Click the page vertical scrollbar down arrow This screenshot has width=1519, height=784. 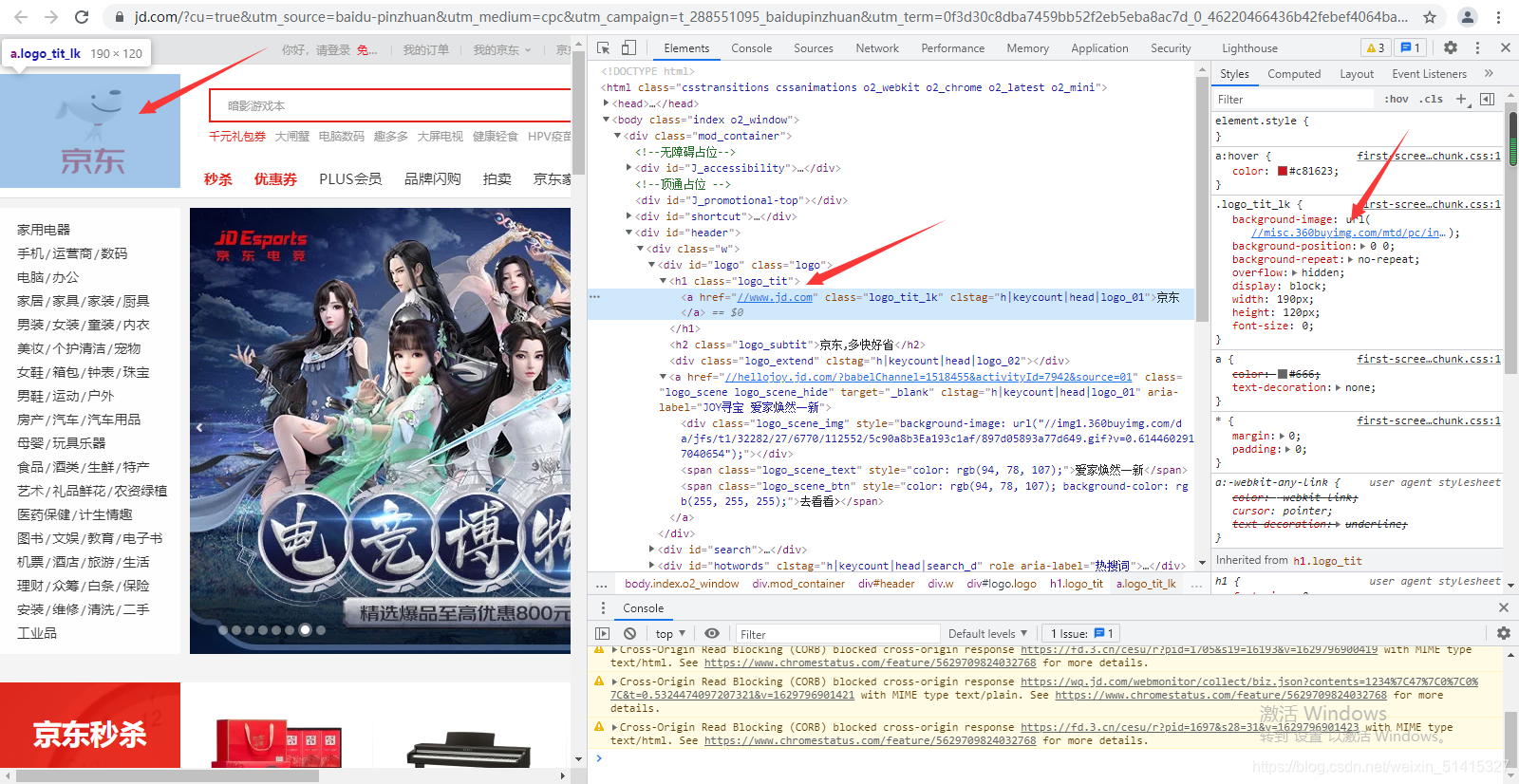pyautogui.click(x=579, y=759)
